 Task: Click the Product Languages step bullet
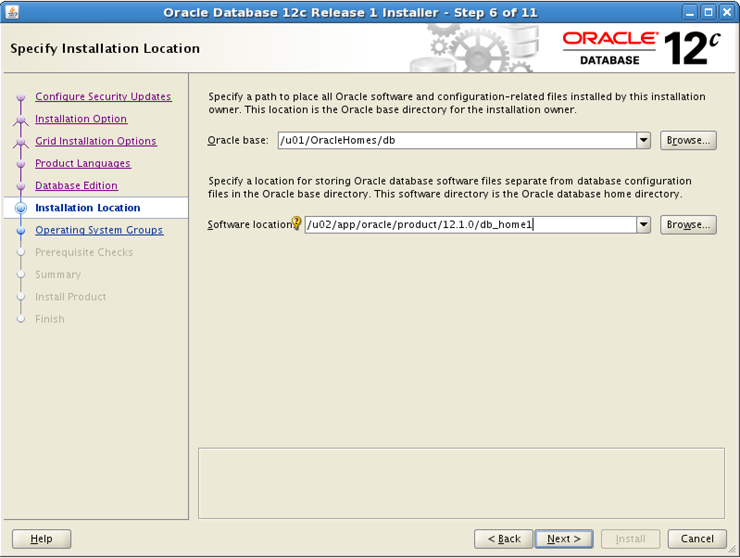[21, 163]
